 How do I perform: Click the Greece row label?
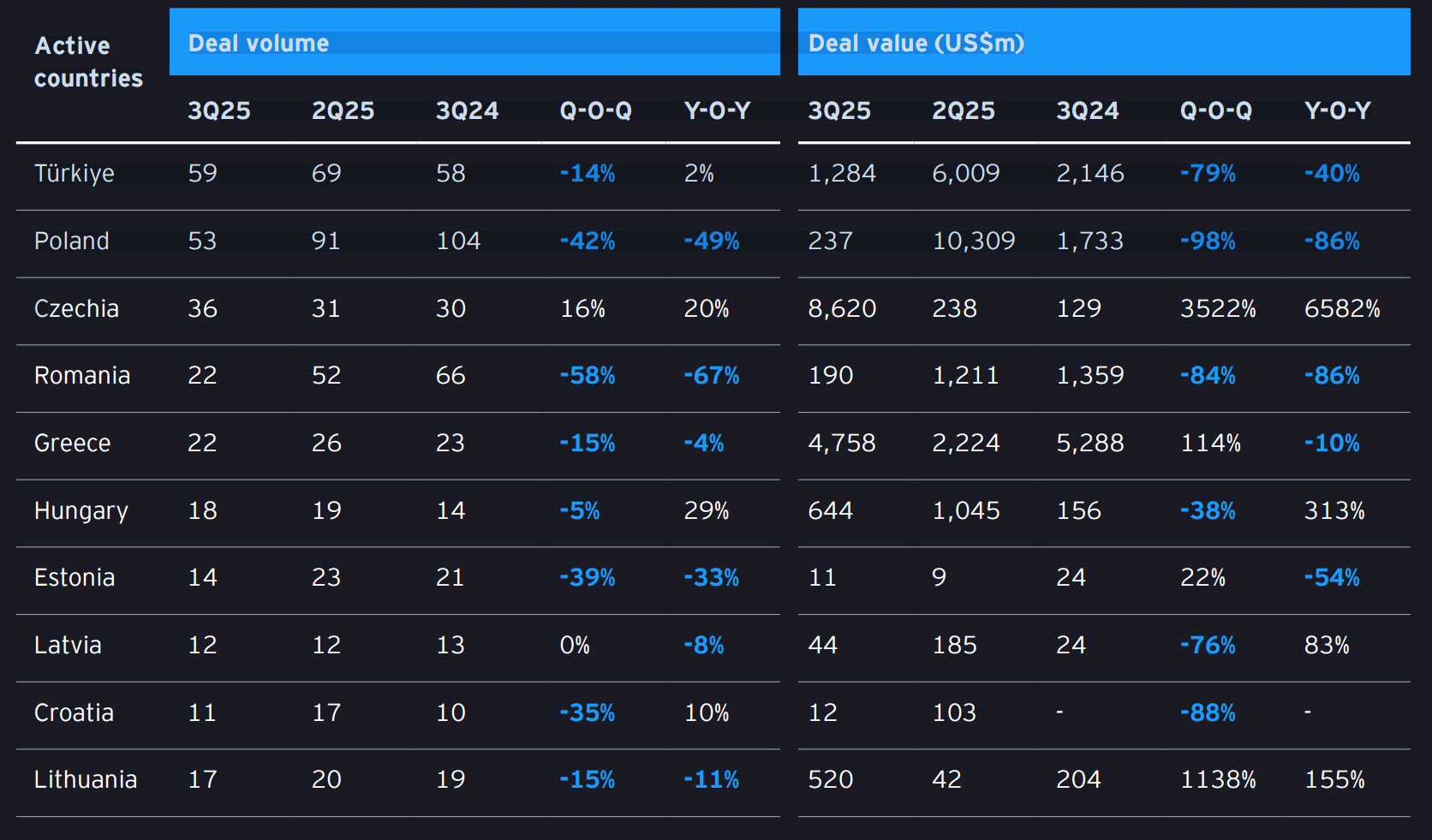point(73,444)
